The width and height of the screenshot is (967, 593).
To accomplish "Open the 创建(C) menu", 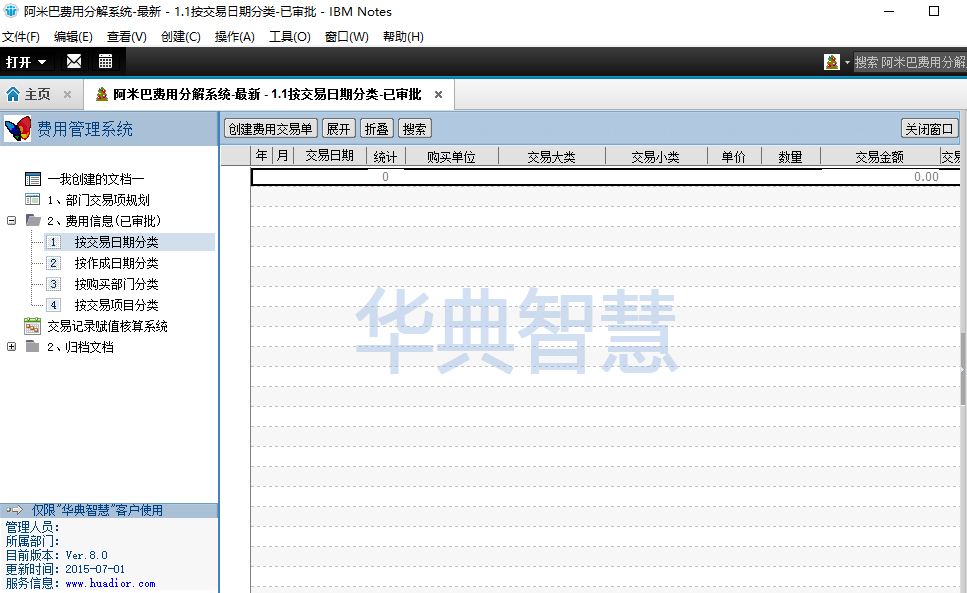I will coord(181,37).
